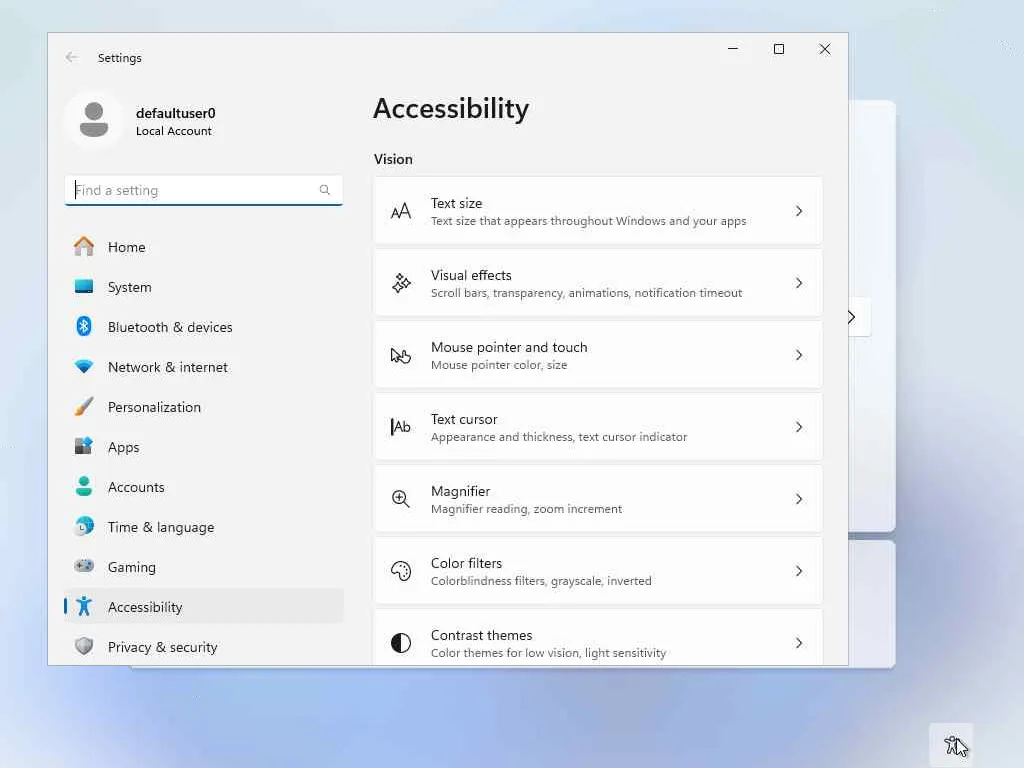Click the back arrow in Settings header
Image resolution: width=1024 pixels, height=768 pixels.
coord(72,57)
